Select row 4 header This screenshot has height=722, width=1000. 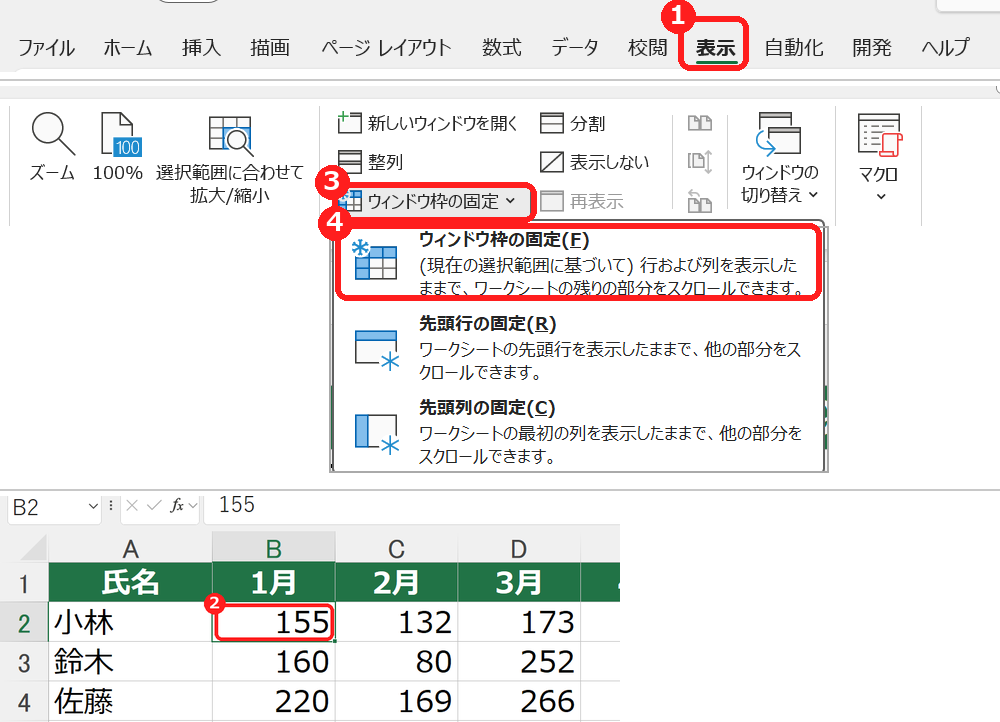(x=24, y=702)
